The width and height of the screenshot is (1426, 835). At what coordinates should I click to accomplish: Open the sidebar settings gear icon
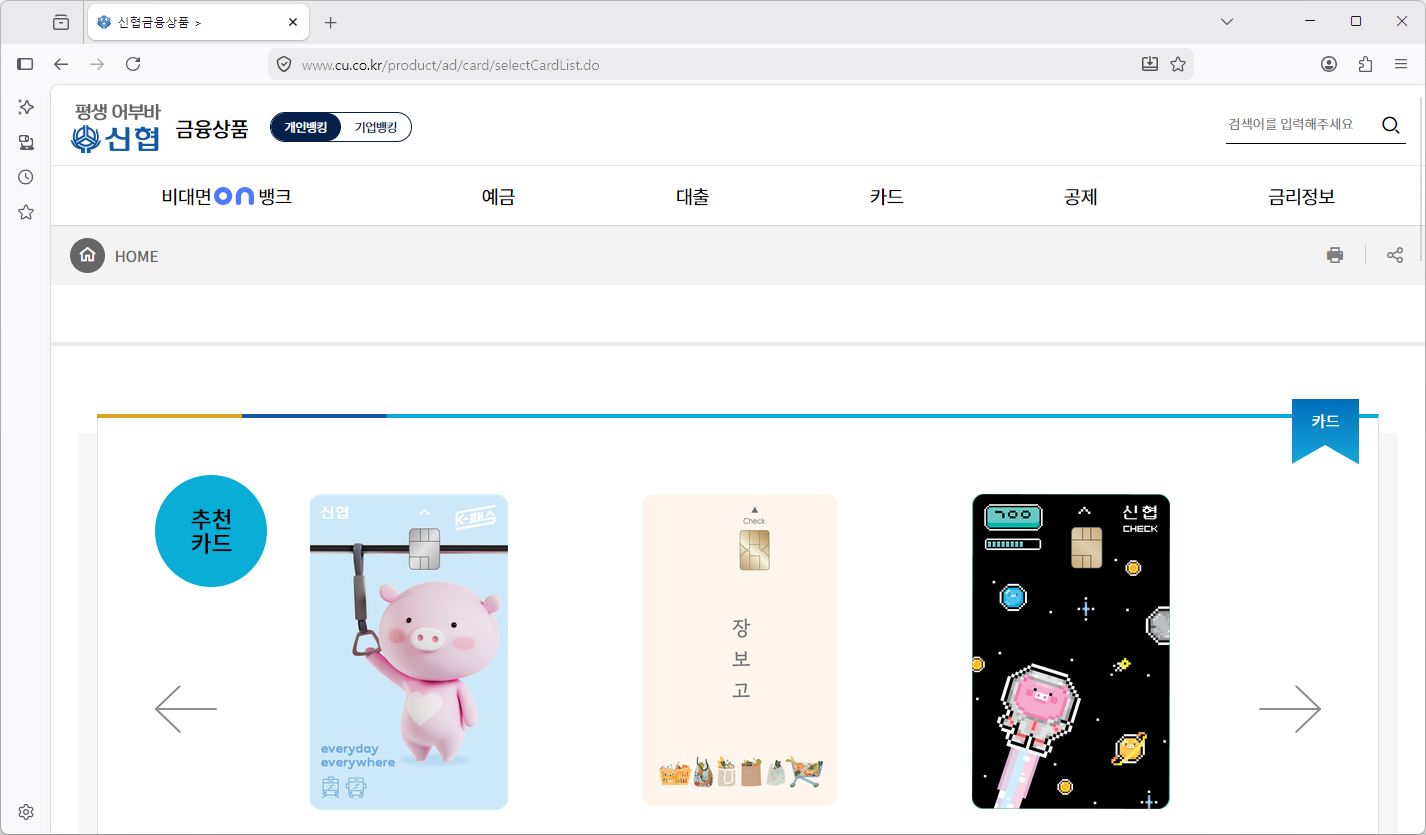[26, 811]
